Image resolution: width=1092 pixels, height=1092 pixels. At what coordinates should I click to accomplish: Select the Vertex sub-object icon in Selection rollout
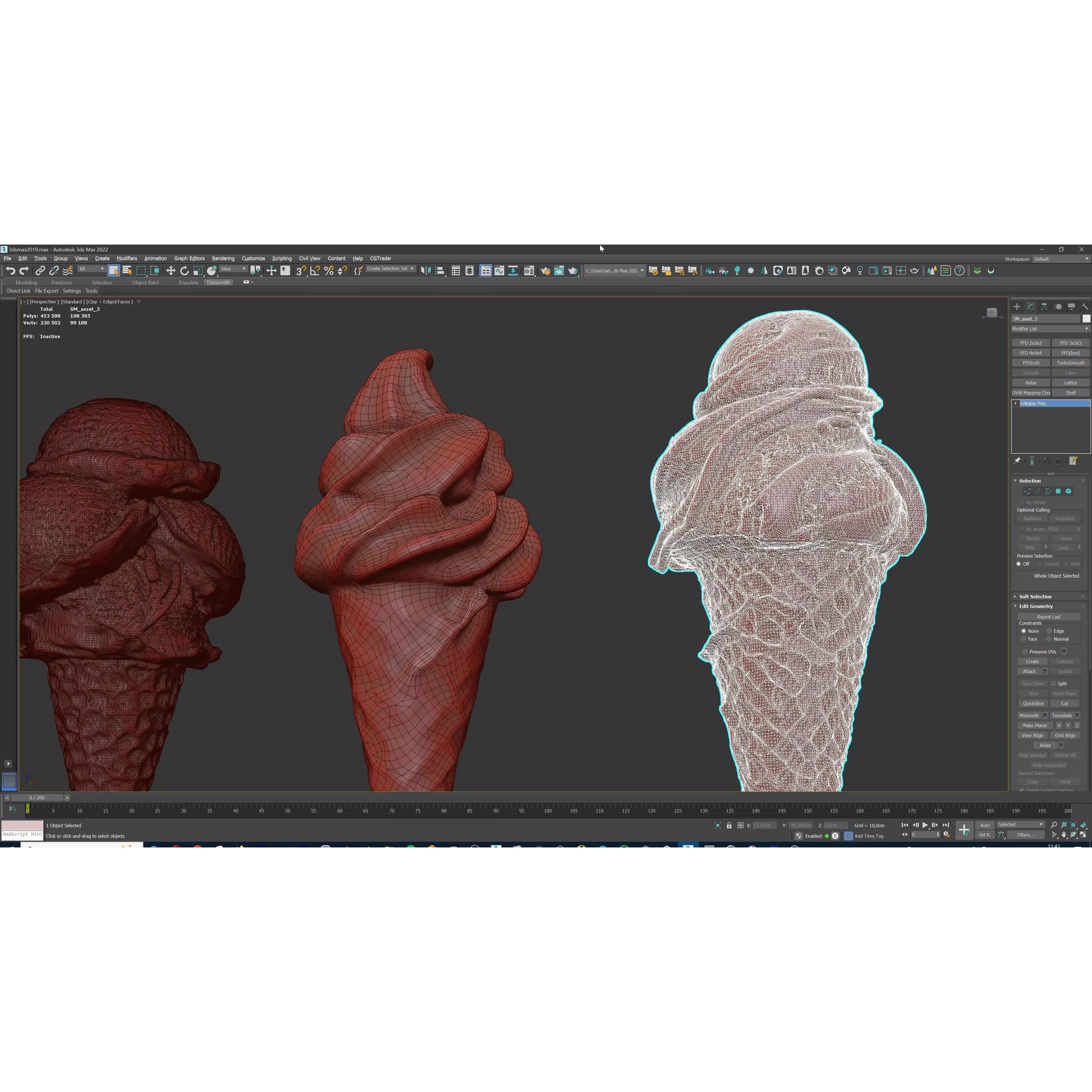(1027, 491)
